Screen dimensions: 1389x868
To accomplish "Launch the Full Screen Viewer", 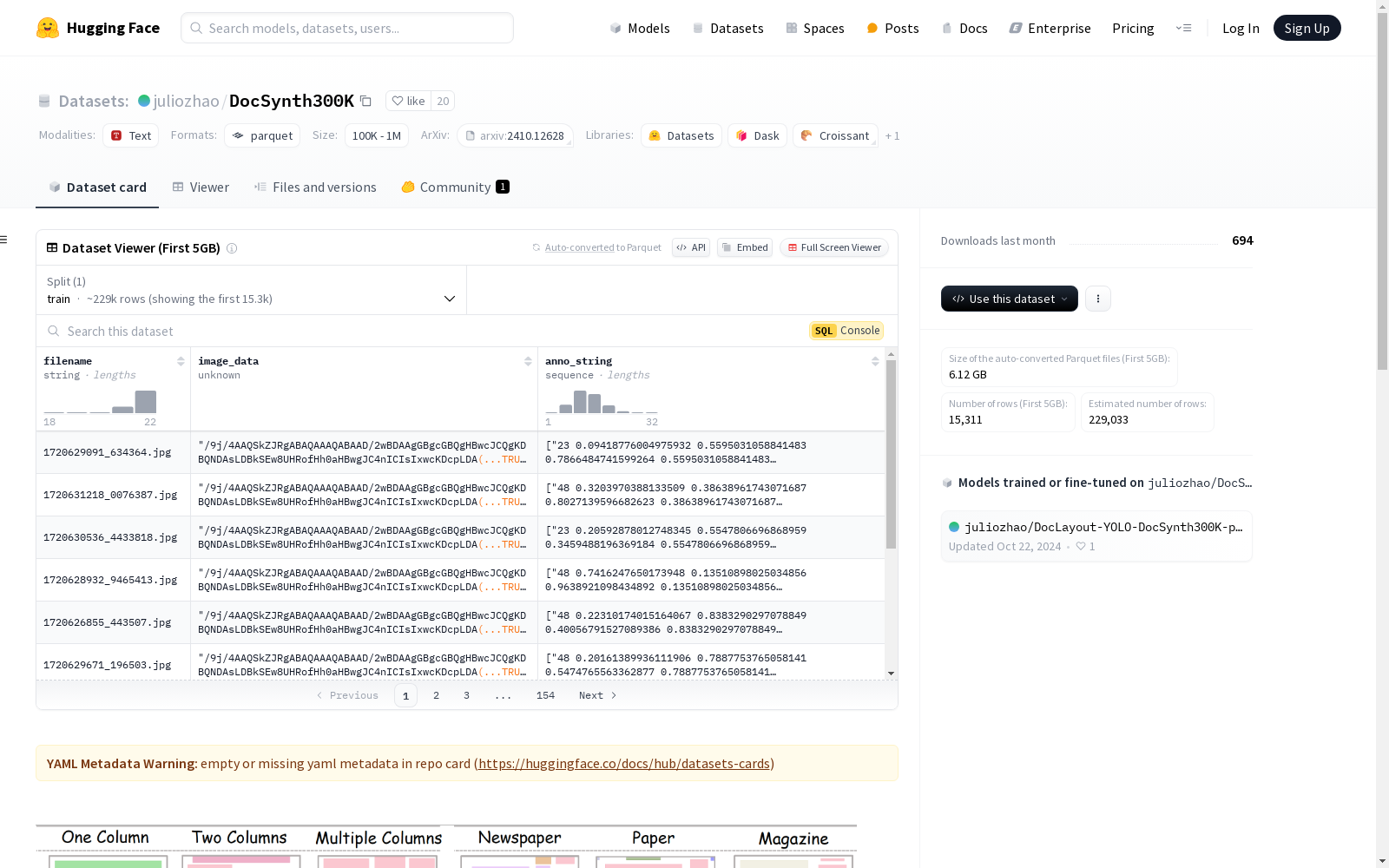I will (834, 247).
